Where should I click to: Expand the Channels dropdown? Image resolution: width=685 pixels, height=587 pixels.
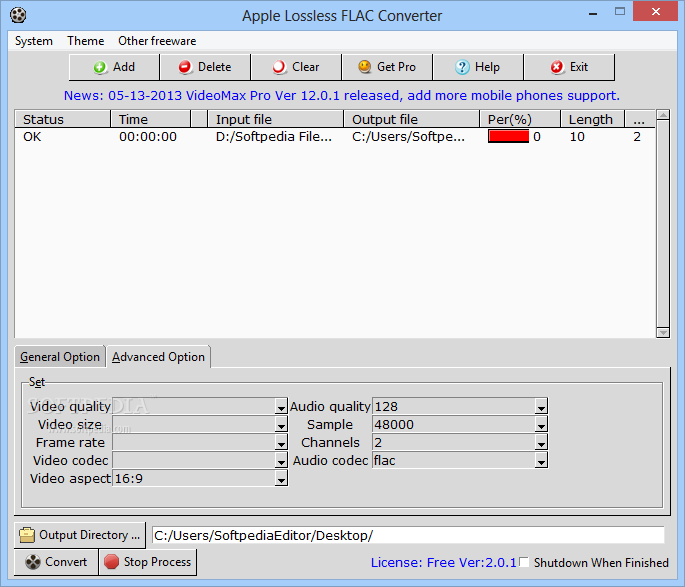tap(541, 443)
